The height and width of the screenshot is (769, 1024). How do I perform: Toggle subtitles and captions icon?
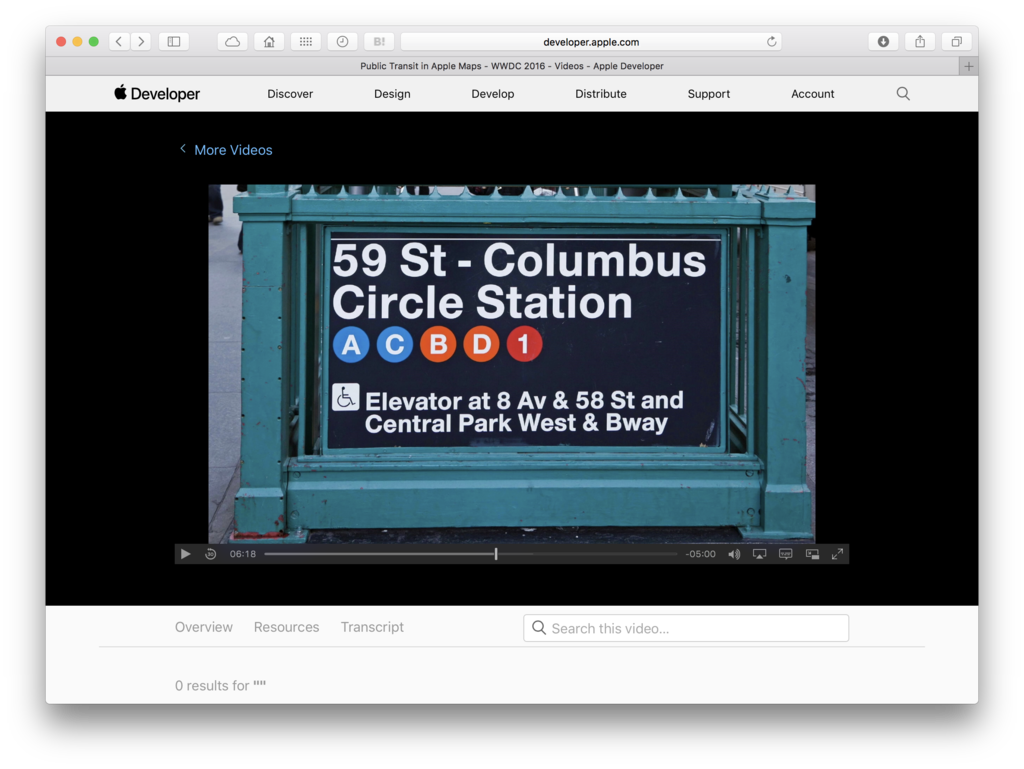(x=786, y=554)
